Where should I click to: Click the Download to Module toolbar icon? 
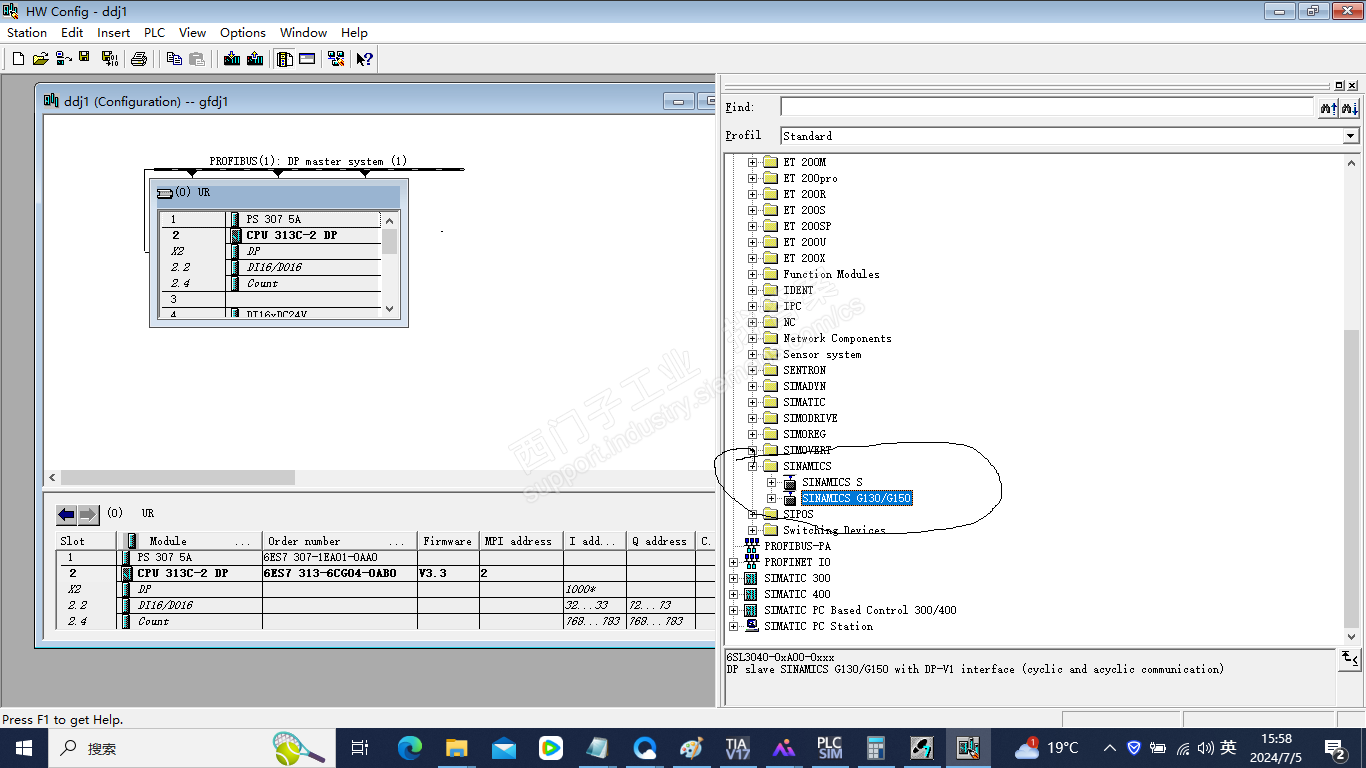[232, 59]
